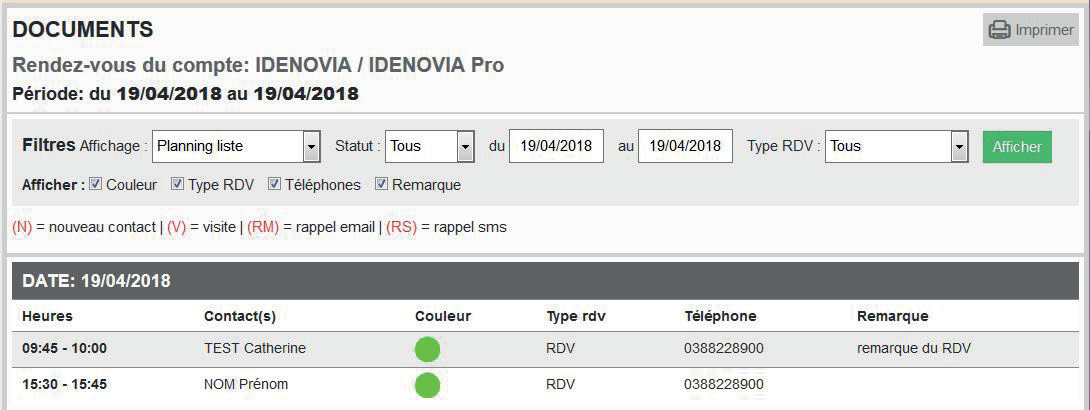
Task: Toggle the Téléphones checkbox
Action: (275, 185)
